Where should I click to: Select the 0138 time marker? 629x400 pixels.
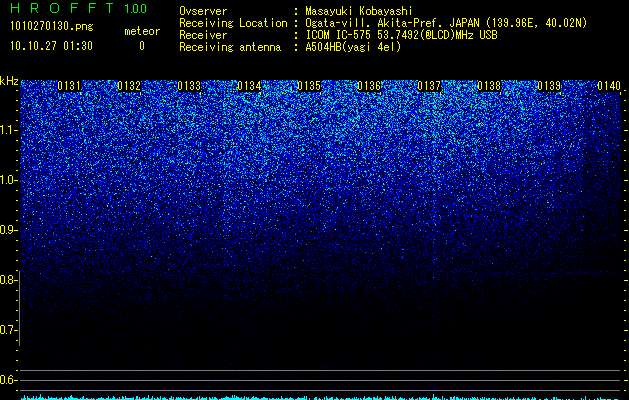pyautogui.click(x=489, y=86)
